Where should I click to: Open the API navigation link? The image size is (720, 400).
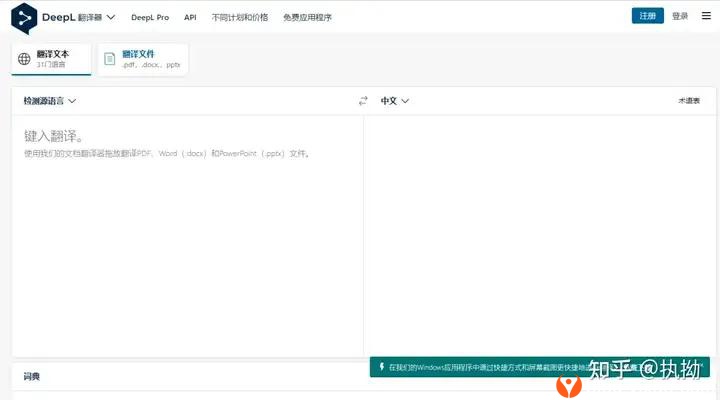click(190, 17)
